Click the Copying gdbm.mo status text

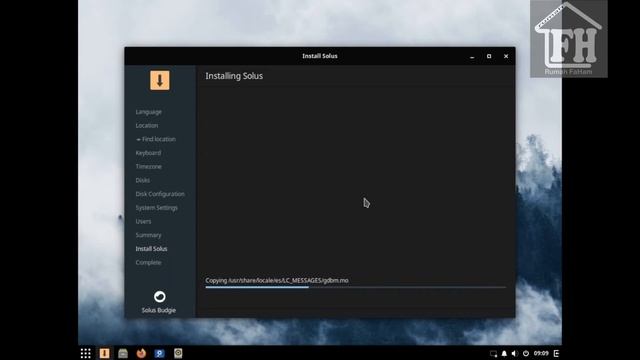pyautogui.click(x=277, y=280)
